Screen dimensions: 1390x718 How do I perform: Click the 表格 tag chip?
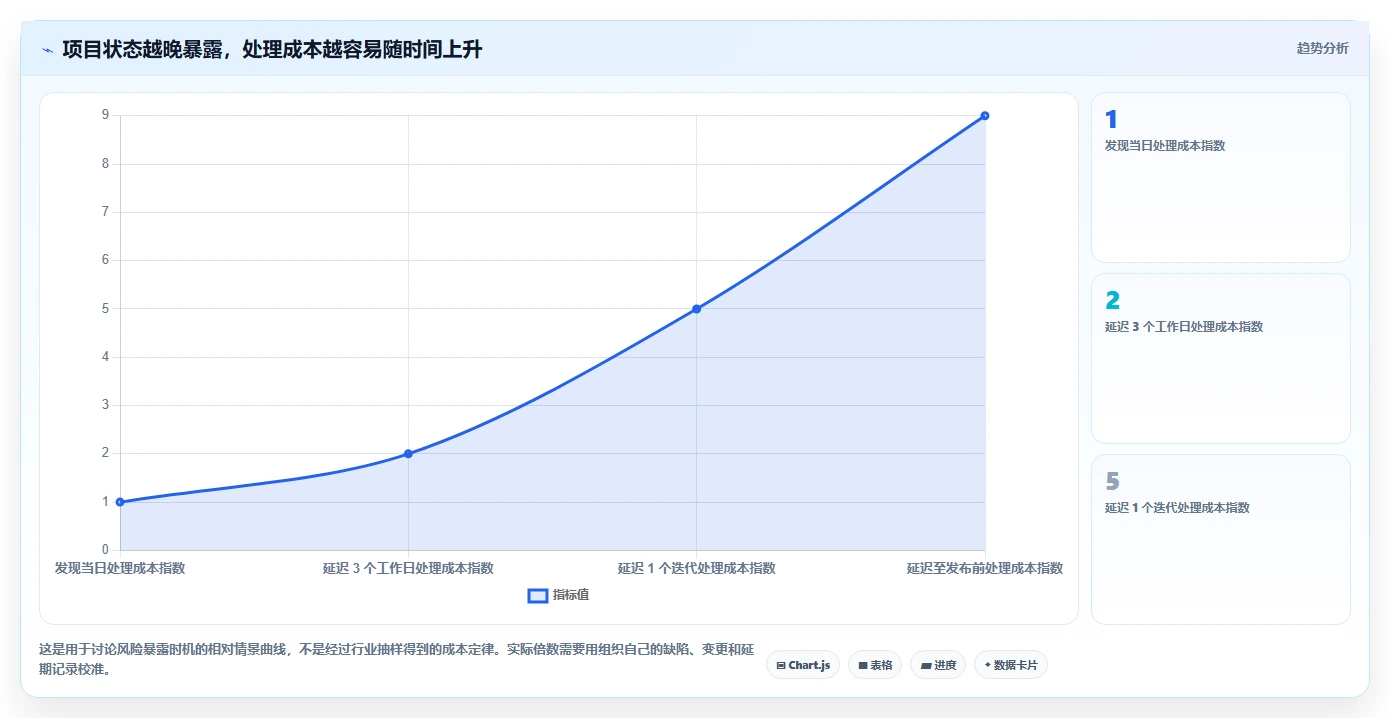[x=875, y=665]
